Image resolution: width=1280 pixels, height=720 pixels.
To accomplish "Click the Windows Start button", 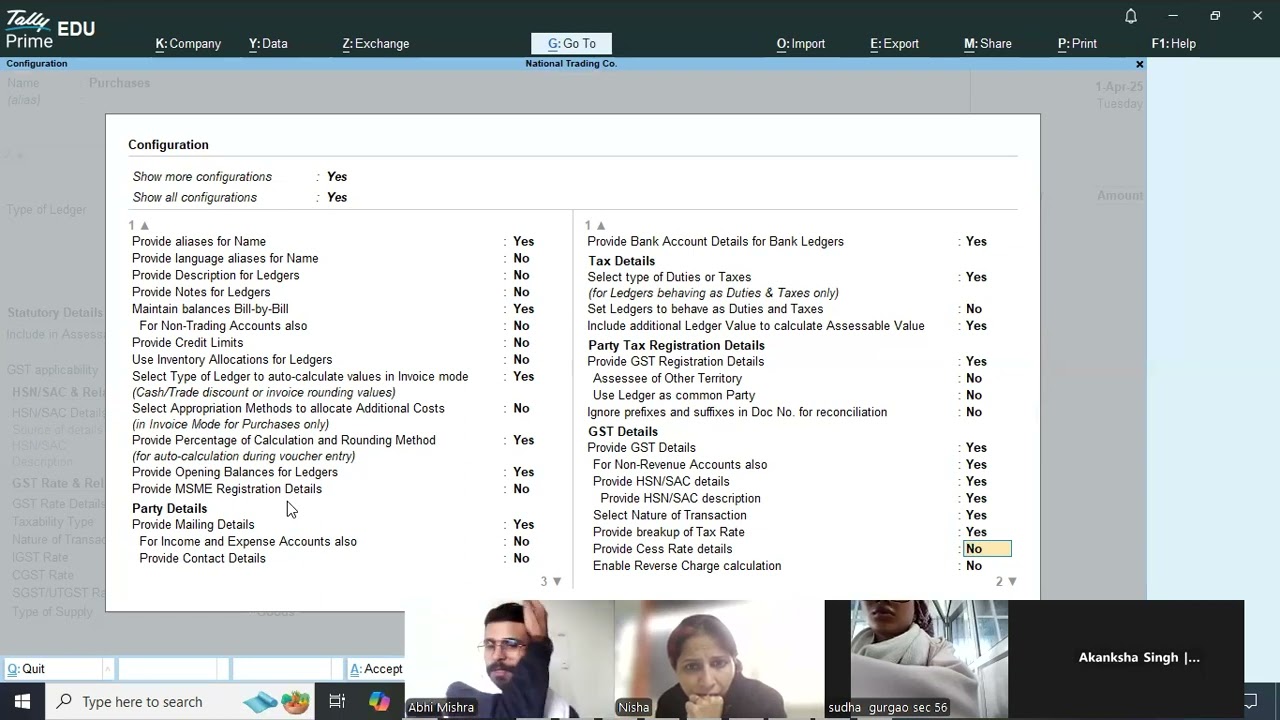I will tap(22, 702).
